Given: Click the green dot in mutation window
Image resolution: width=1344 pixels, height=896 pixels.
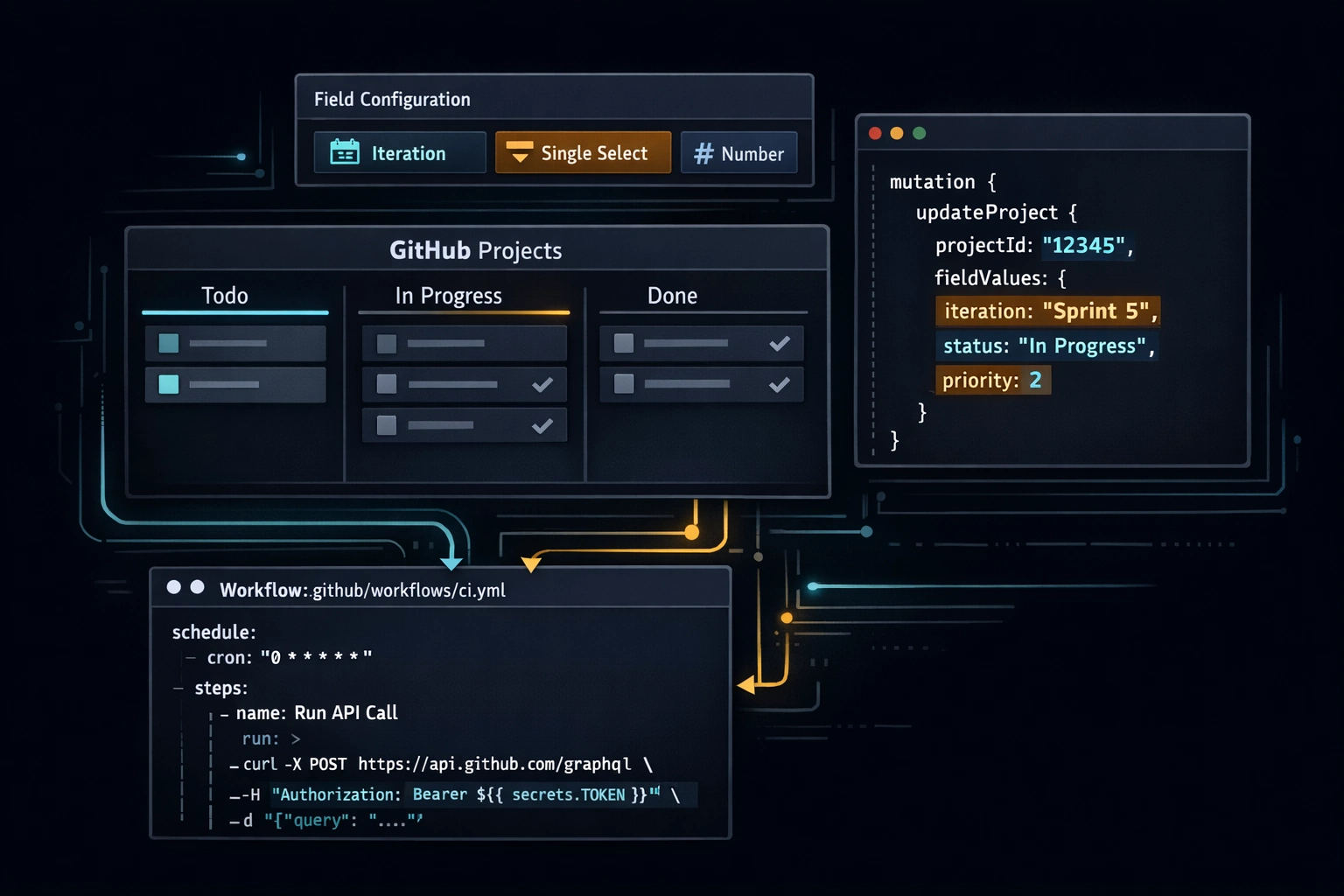Looking at the screenshot, I should [919, 133].
